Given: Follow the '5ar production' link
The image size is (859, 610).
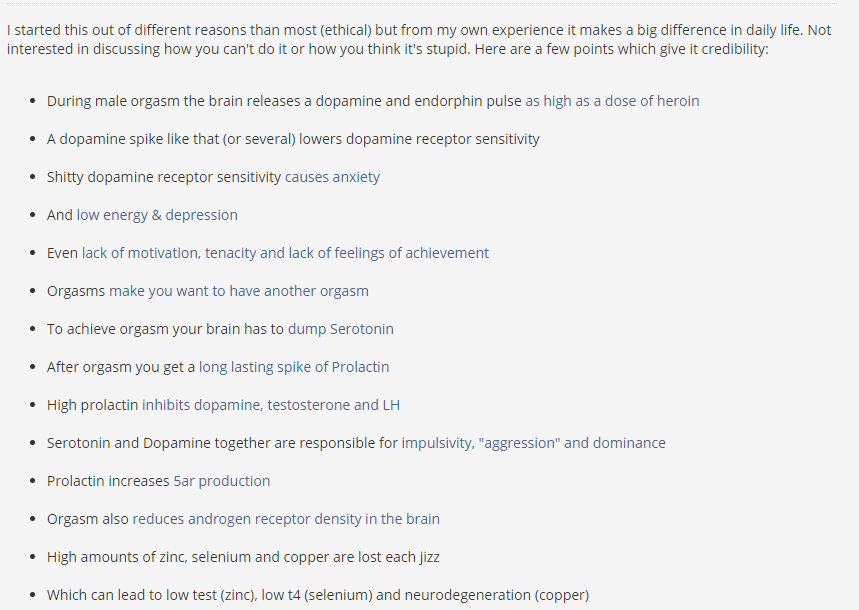Looking at the screenshot, I should [x=222, y=481].
